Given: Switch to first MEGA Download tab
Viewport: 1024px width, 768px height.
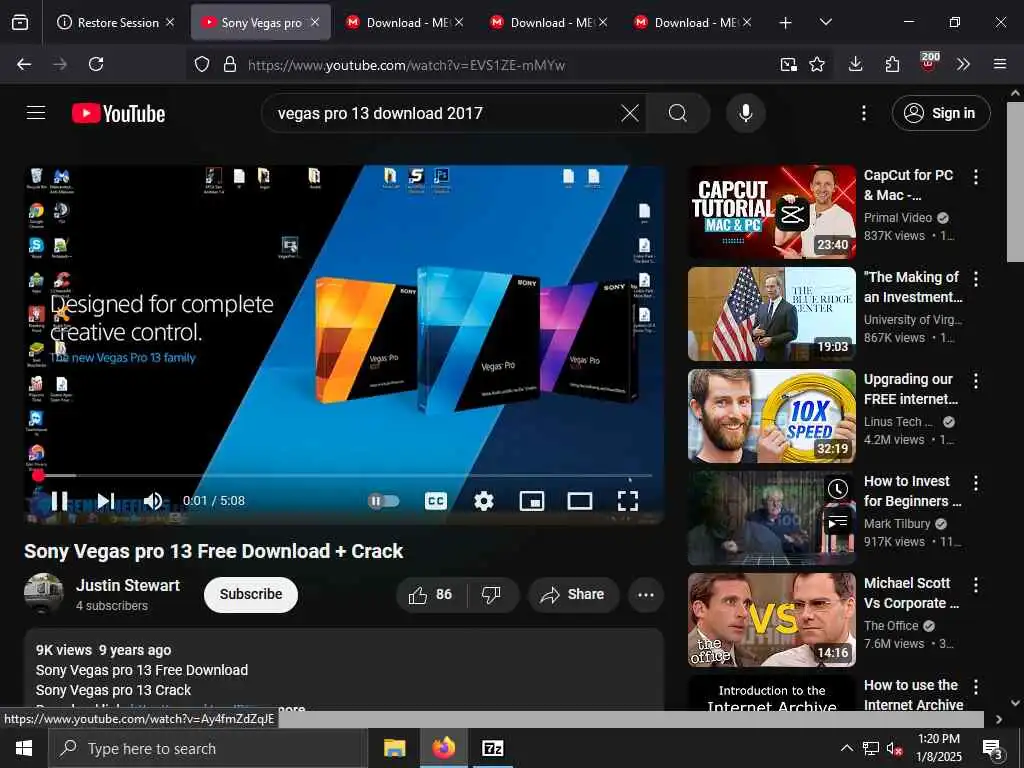Looking at the screenshot, I should [x=405, y=22].
